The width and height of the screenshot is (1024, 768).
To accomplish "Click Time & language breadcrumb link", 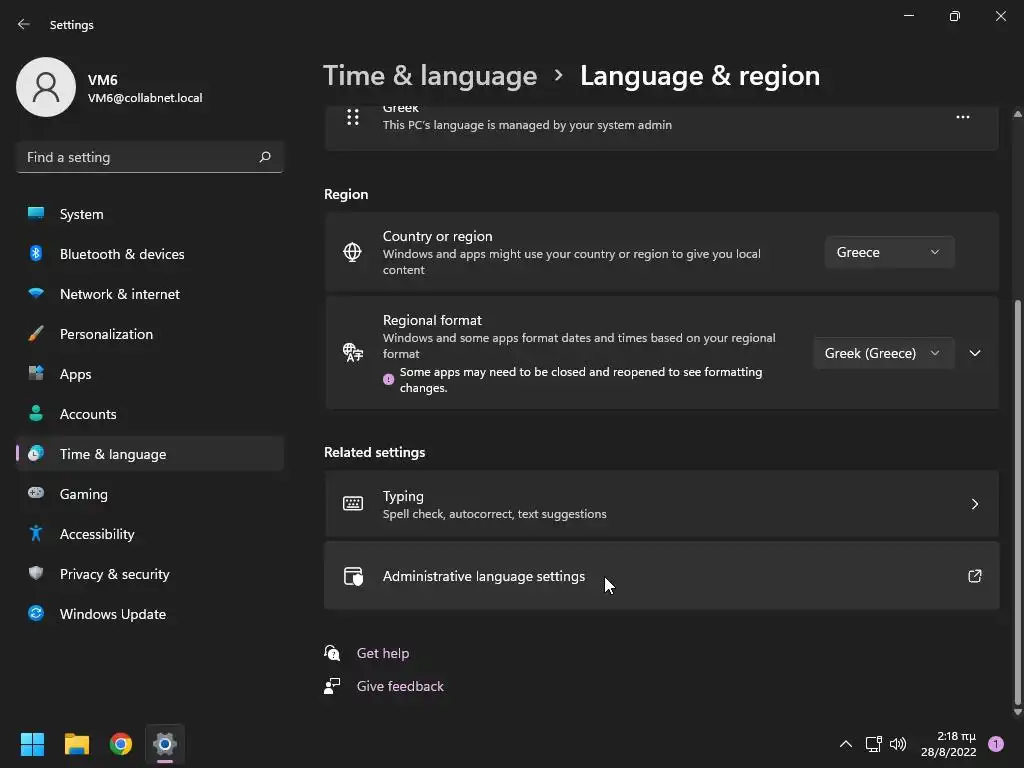I will [430, 76].
